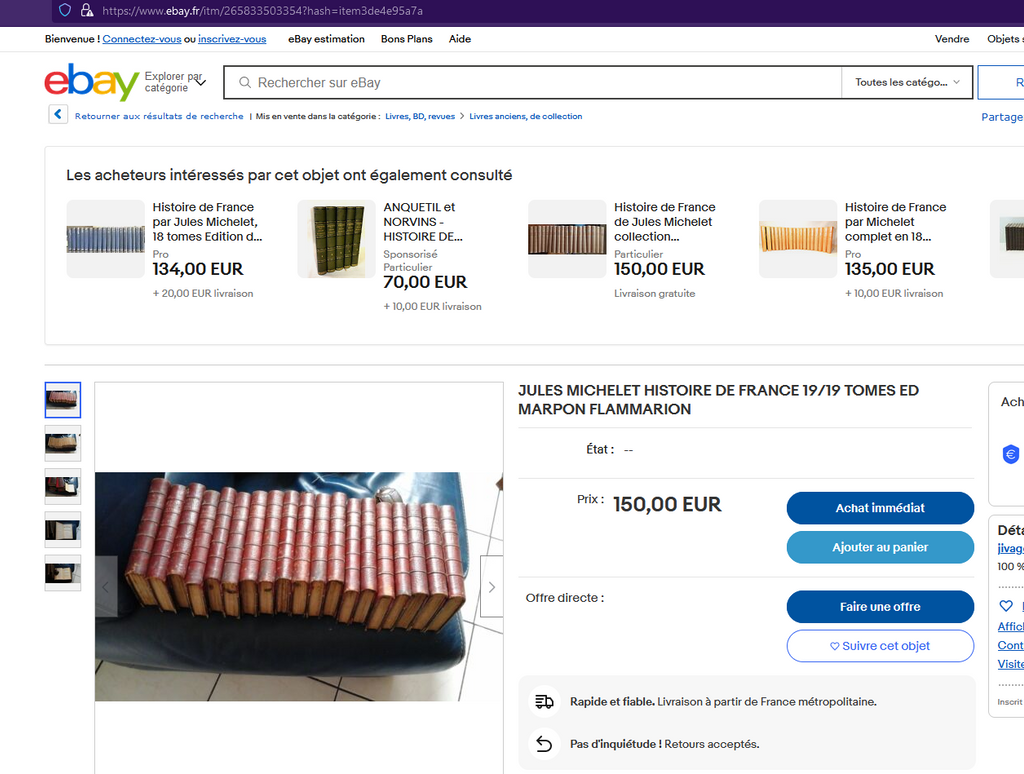
Task: Click the back arrow to search results
Action: tap(58, 114)
